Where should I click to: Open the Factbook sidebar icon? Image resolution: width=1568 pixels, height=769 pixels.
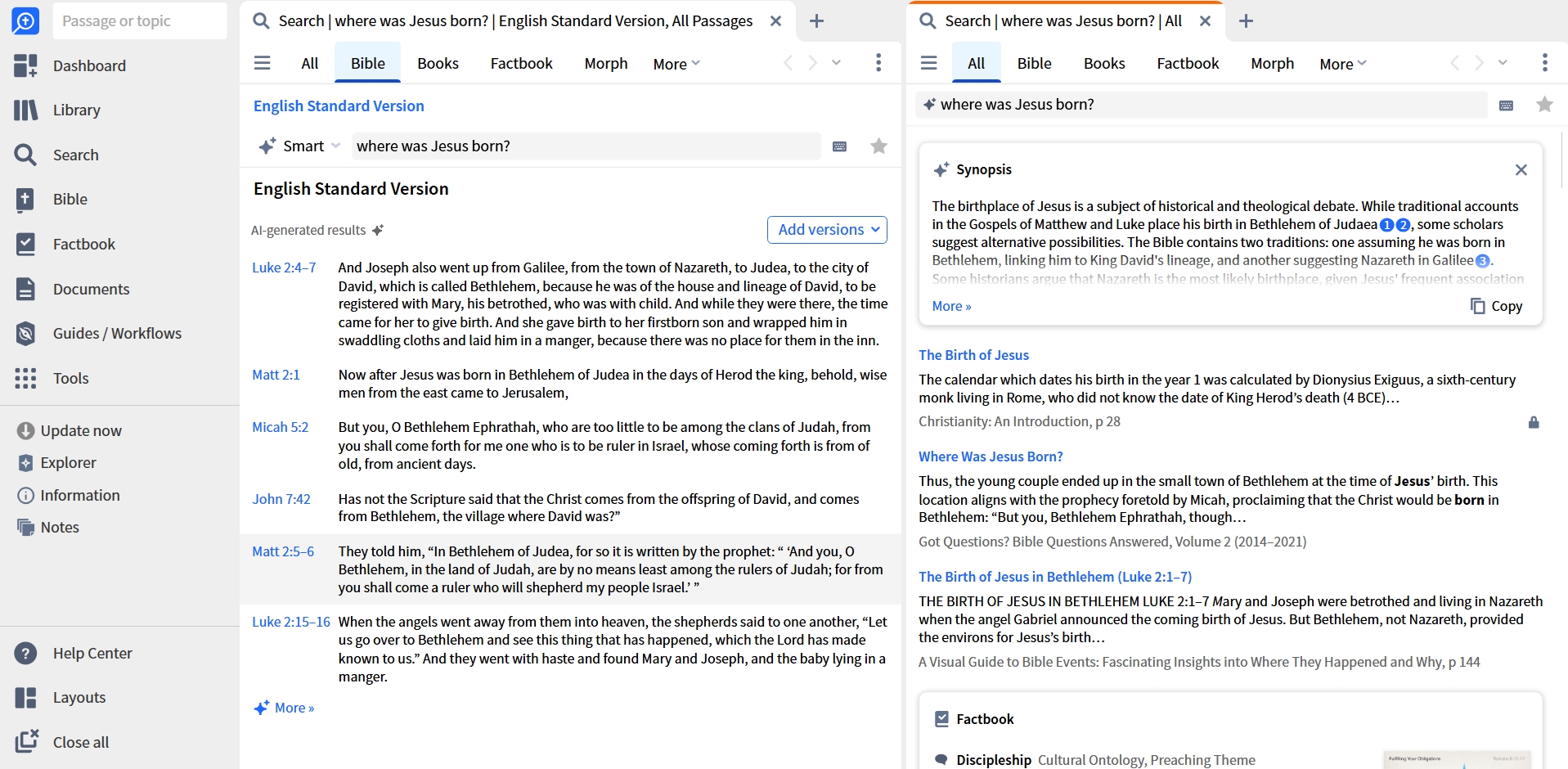[x=25, y=244]
